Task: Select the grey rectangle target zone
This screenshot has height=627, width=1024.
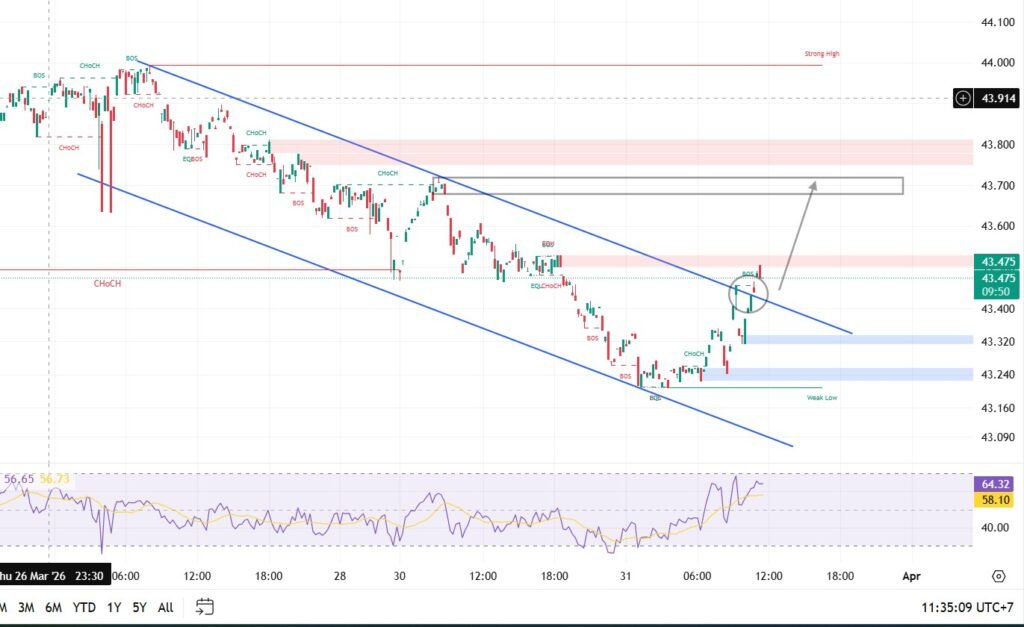Action: pyautogui.click(x=670, y=186)
